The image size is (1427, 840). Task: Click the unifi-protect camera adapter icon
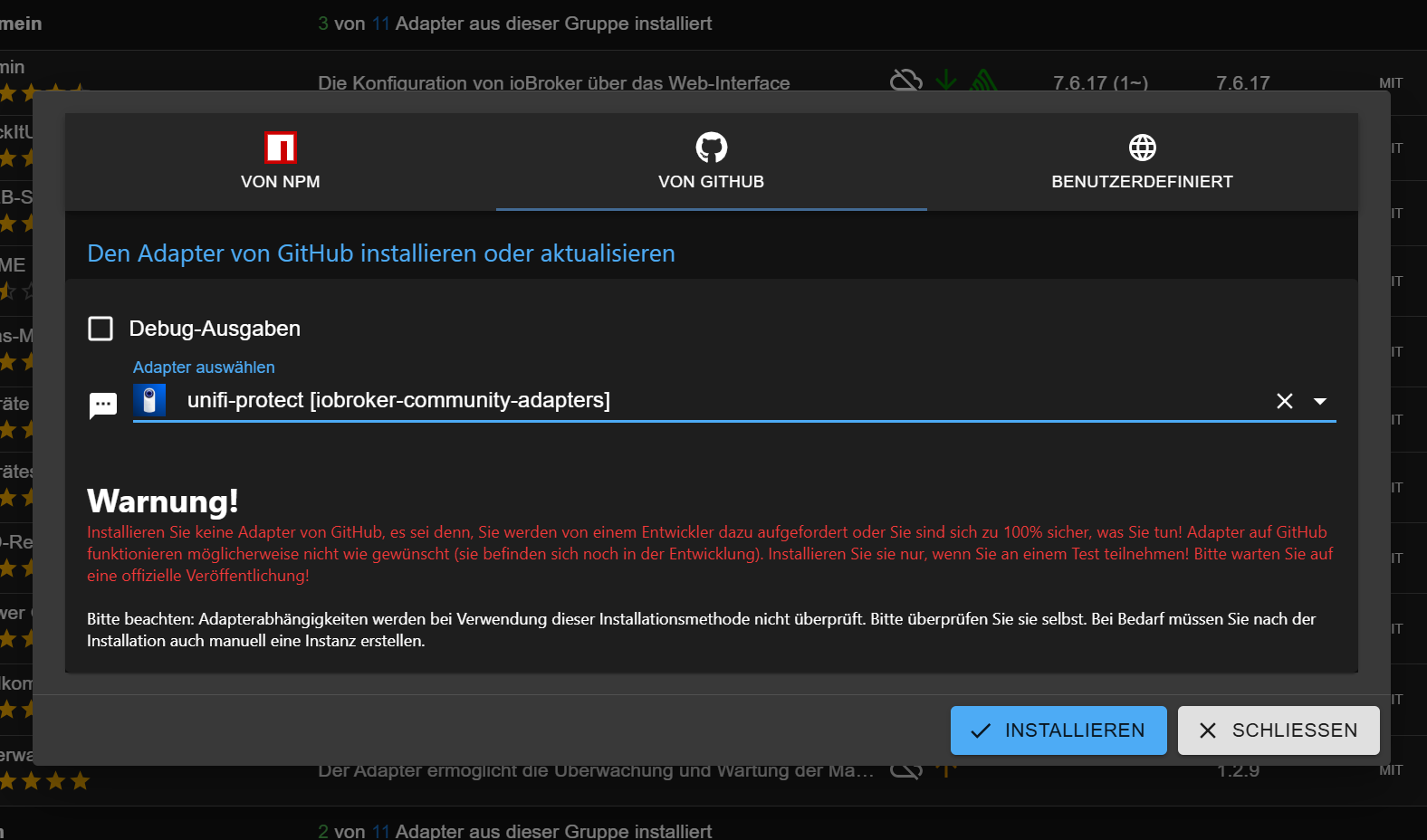click(149, 400)
